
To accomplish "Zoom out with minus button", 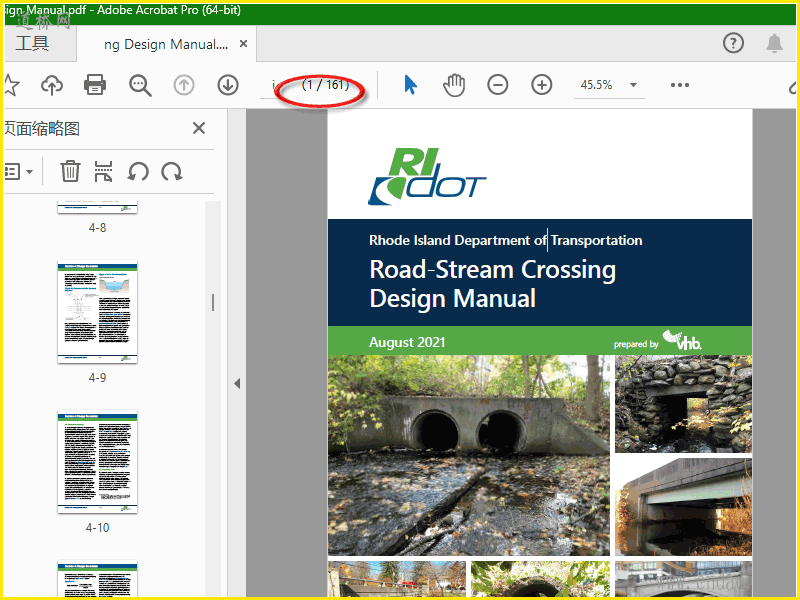I will tap(498, 85).
